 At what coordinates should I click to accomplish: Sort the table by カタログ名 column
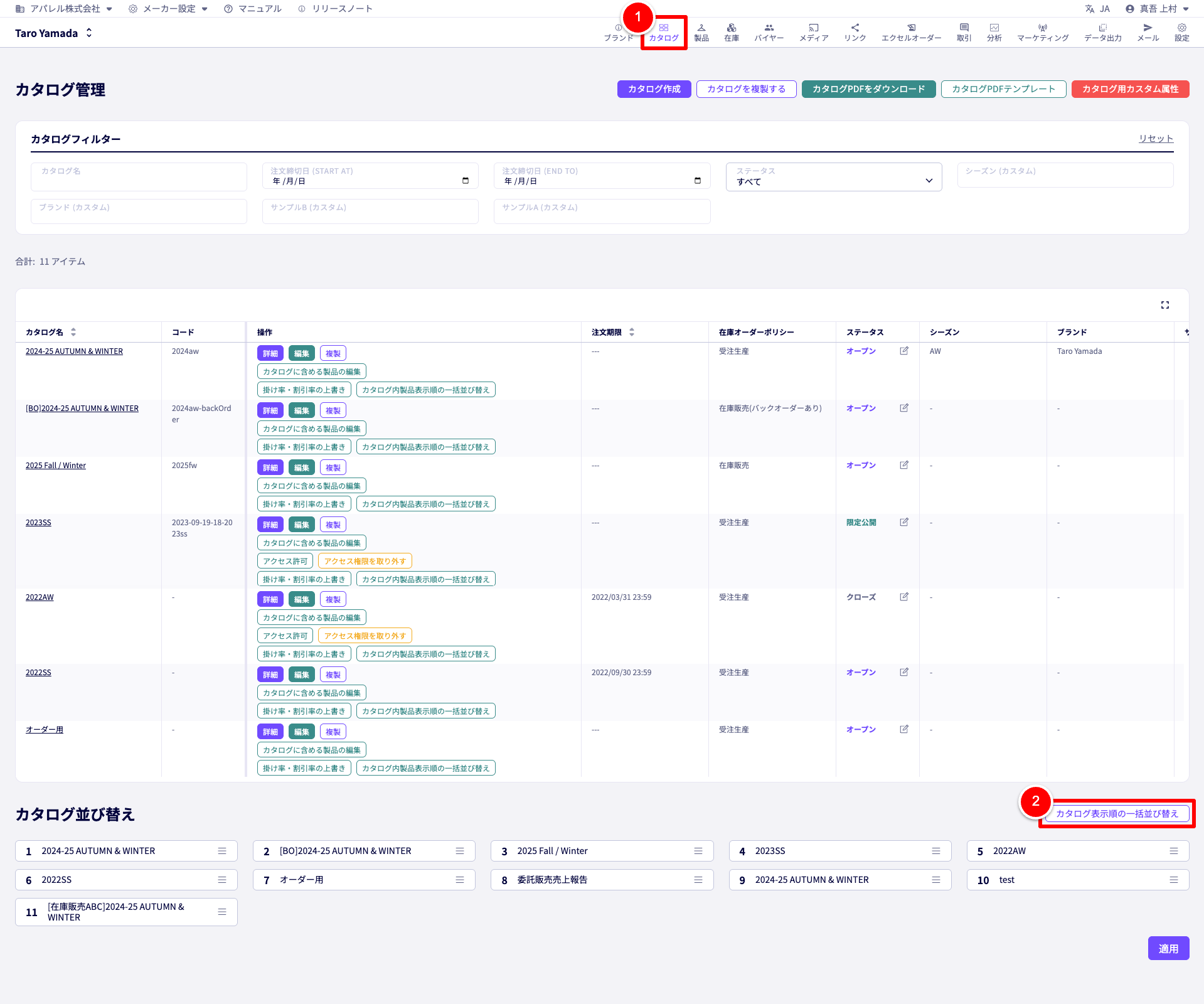pos(73,332)
